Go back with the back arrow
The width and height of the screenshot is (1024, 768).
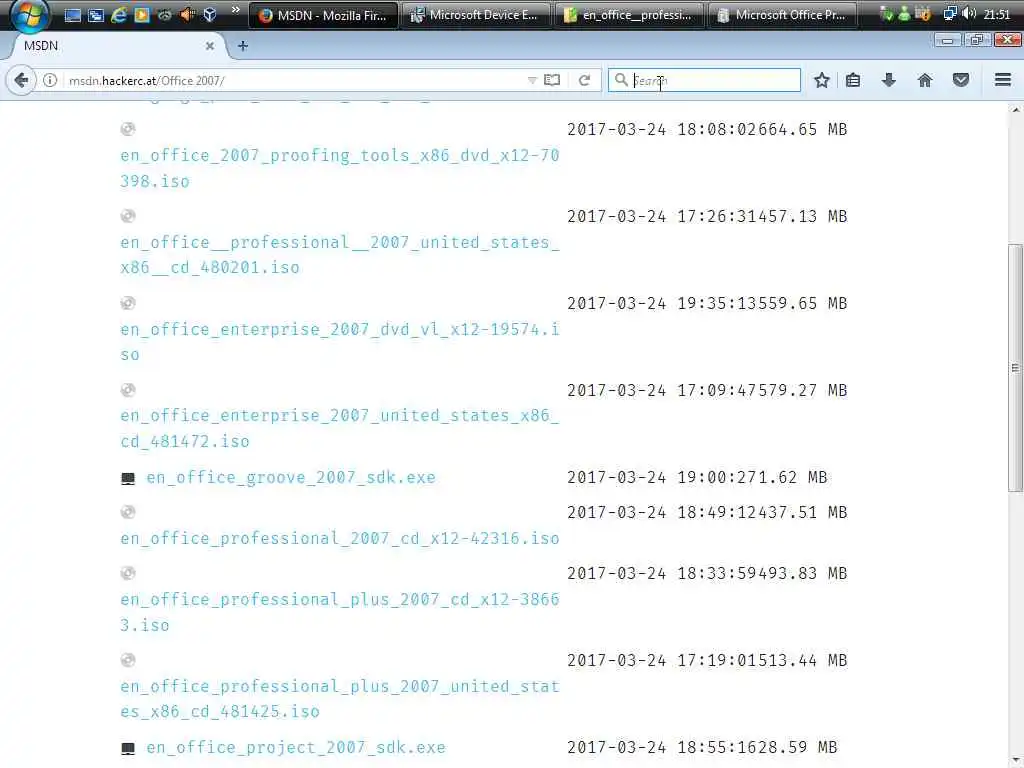pyautogui.click(x=22, y=80)
